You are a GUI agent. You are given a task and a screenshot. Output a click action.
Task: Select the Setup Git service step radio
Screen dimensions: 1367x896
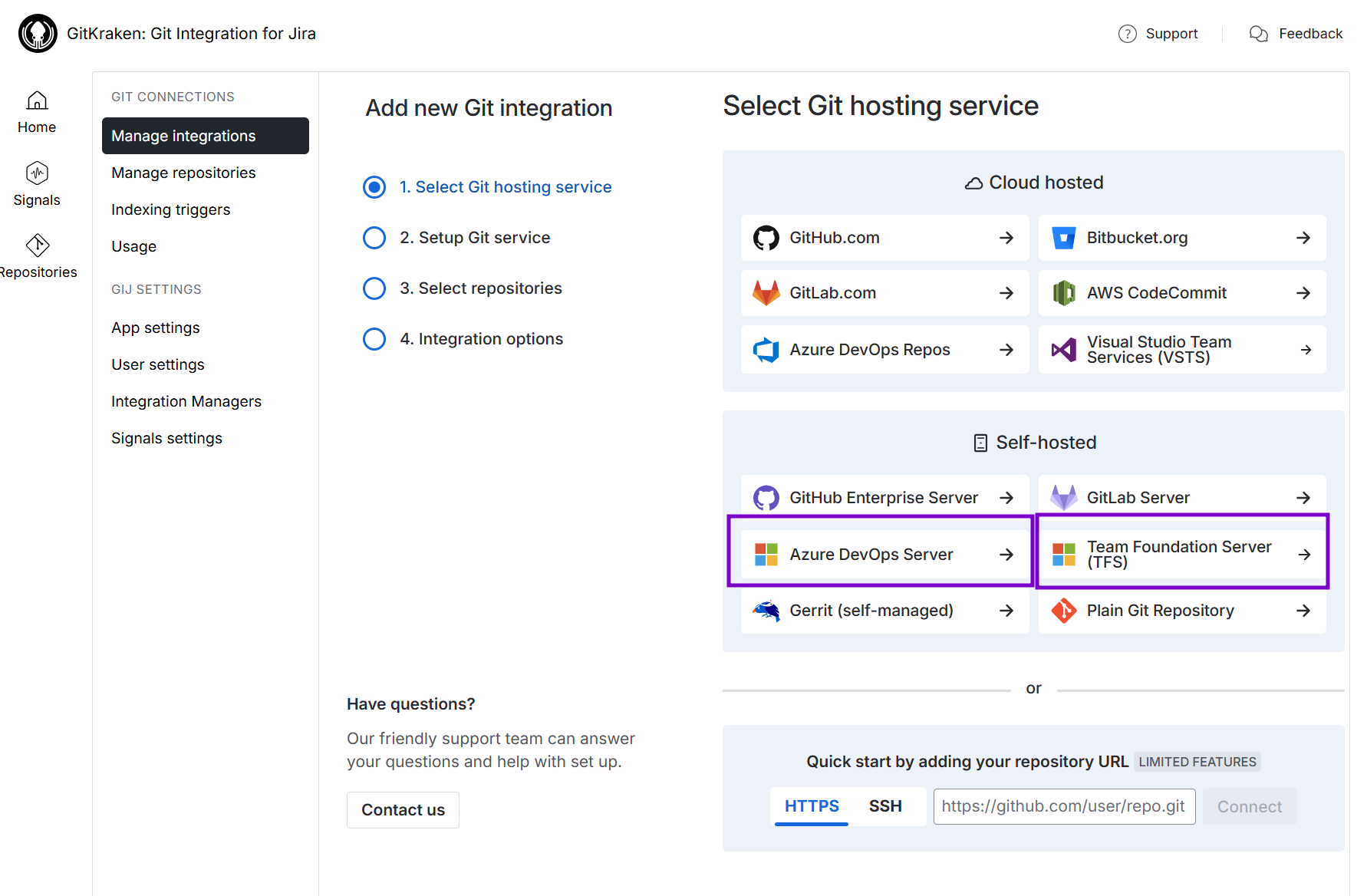(374, 238)
